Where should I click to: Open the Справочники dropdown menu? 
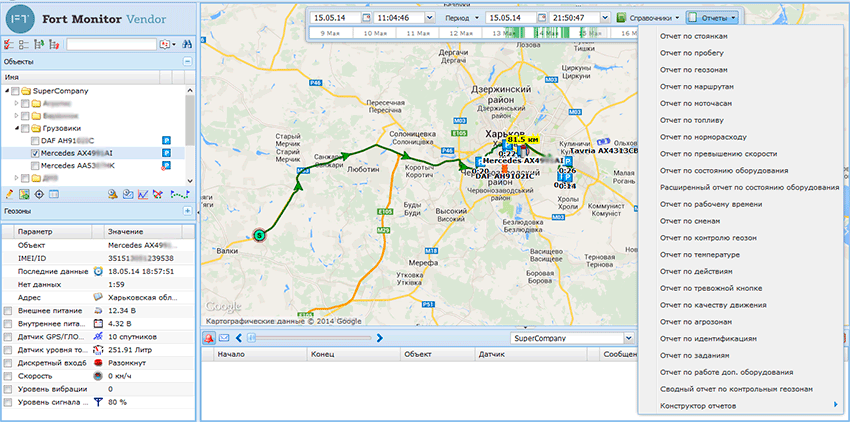coord(652,18)
